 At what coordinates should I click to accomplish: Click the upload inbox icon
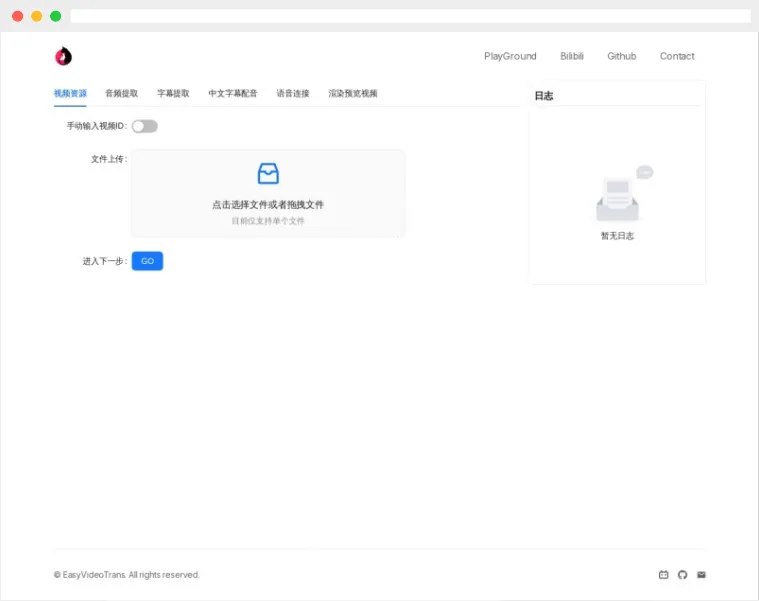pos(268,173)
